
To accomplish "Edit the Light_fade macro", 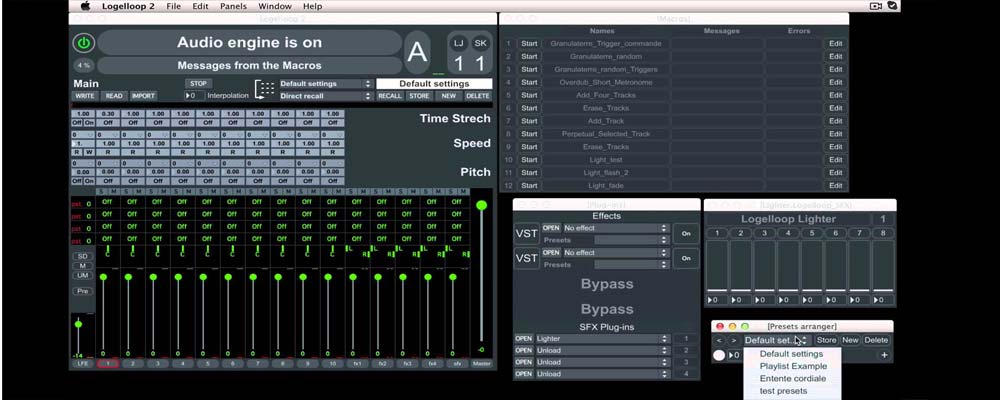I will point(835,186).
